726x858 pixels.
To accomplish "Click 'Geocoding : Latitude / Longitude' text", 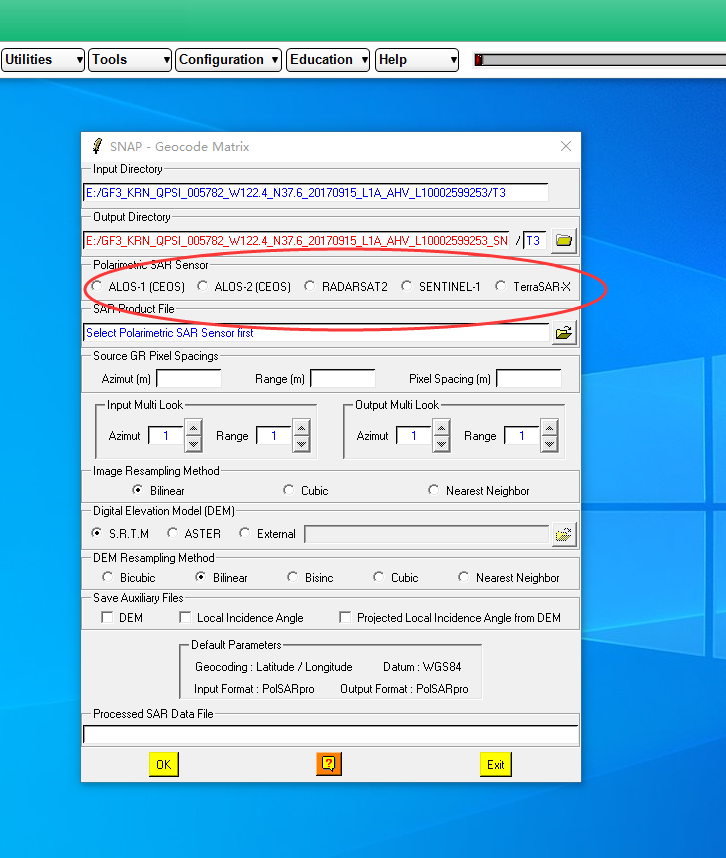I will pos(274,666).
